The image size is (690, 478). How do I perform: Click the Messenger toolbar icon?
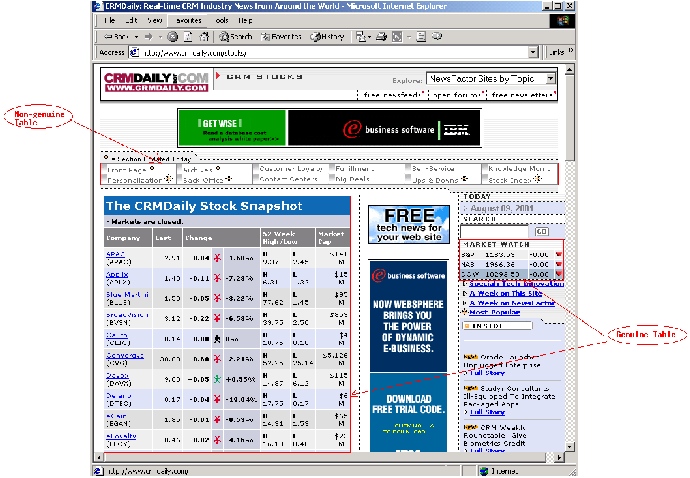[437, 37]
